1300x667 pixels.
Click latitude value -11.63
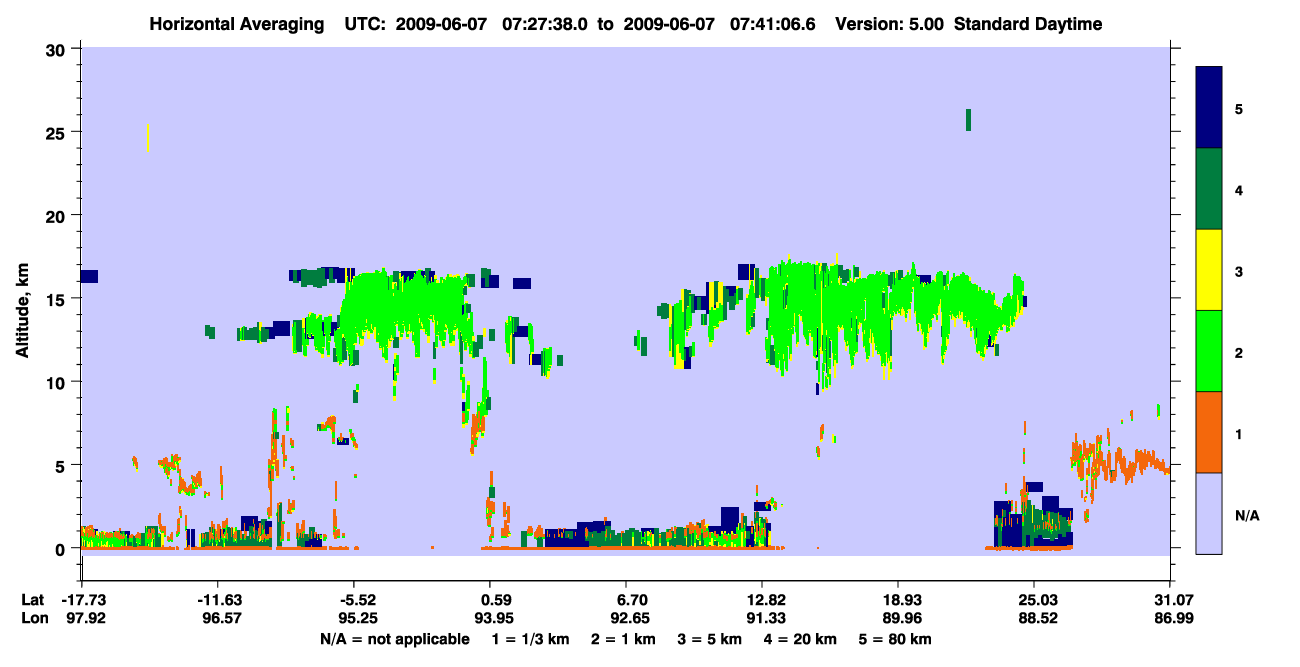(218, 600)
